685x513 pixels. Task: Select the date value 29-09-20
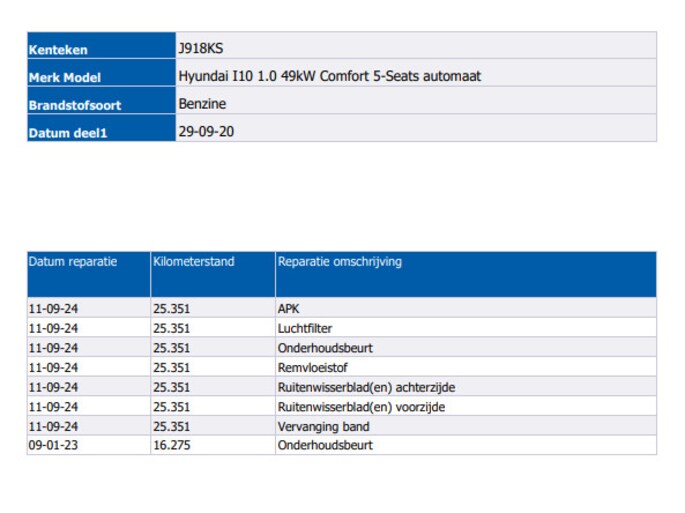(206, 131)
